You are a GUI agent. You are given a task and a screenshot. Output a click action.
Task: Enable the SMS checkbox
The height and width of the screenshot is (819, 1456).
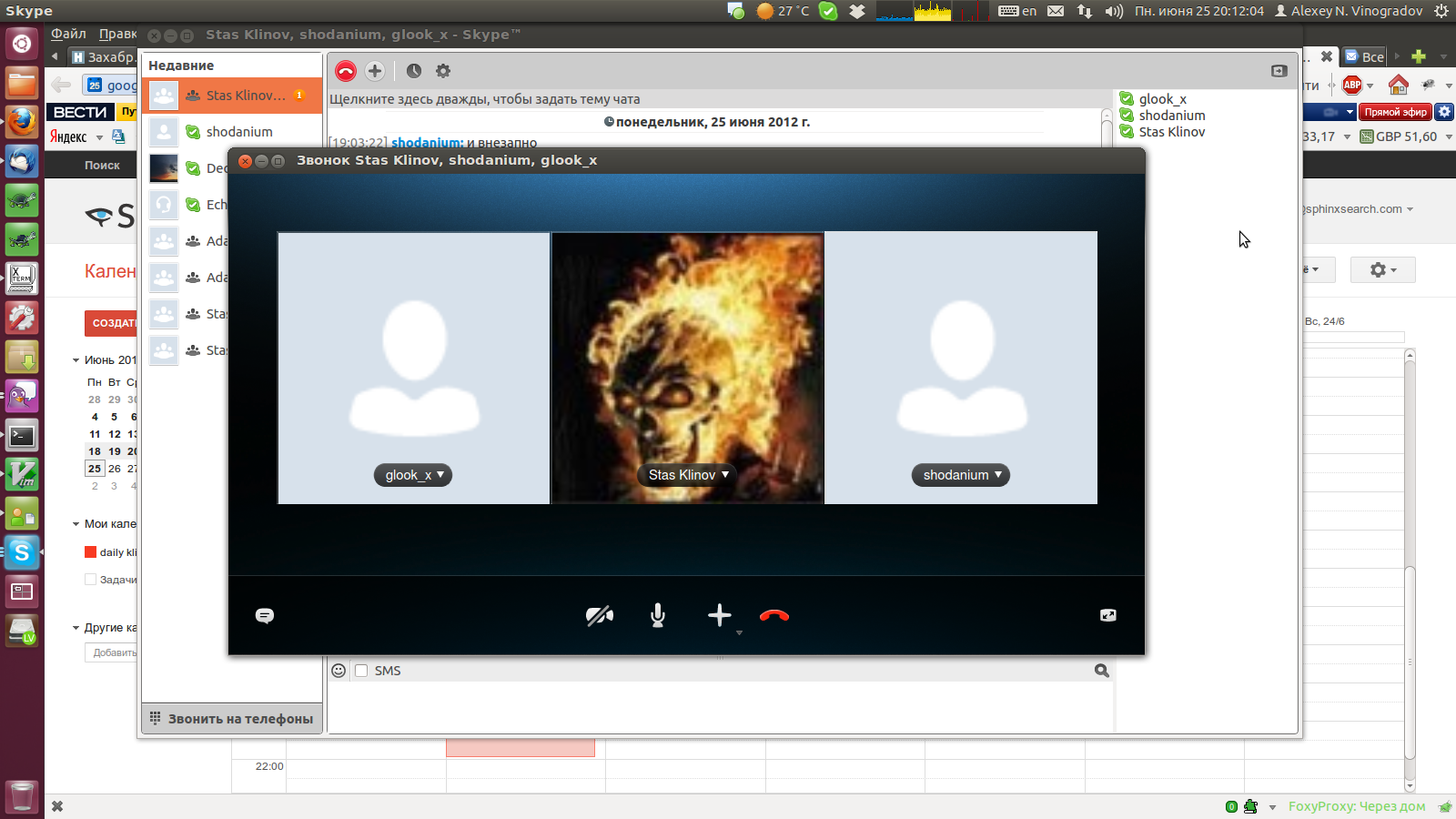tap(361, 671)
